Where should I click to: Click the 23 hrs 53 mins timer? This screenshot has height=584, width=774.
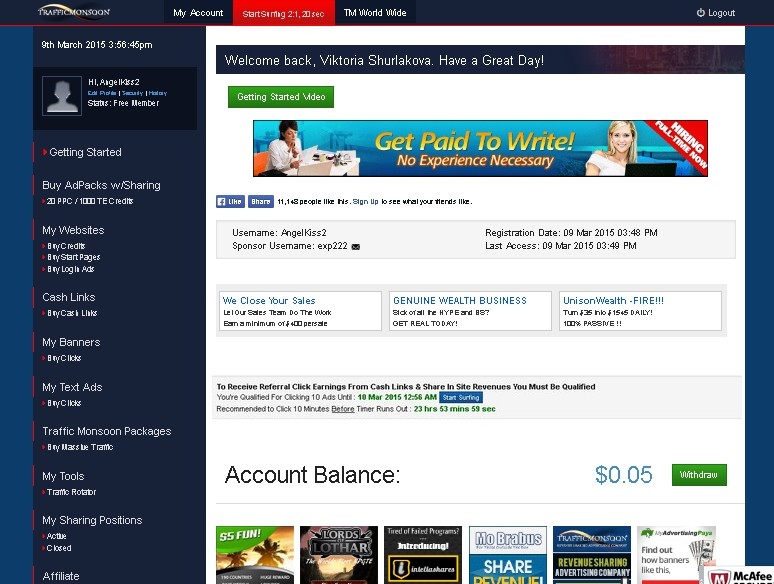(454, 409)
